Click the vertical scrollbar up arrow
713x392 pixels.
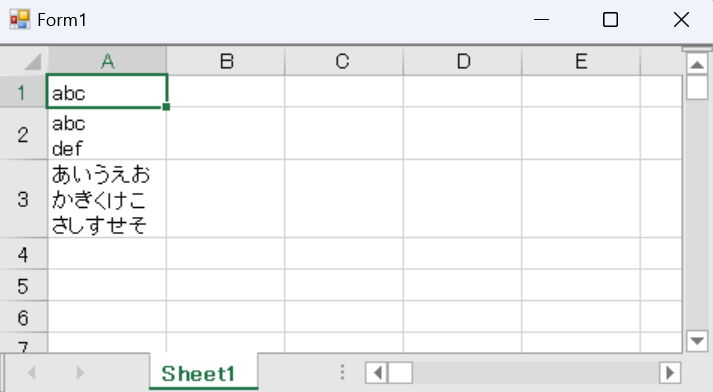[x=697, y=64]
